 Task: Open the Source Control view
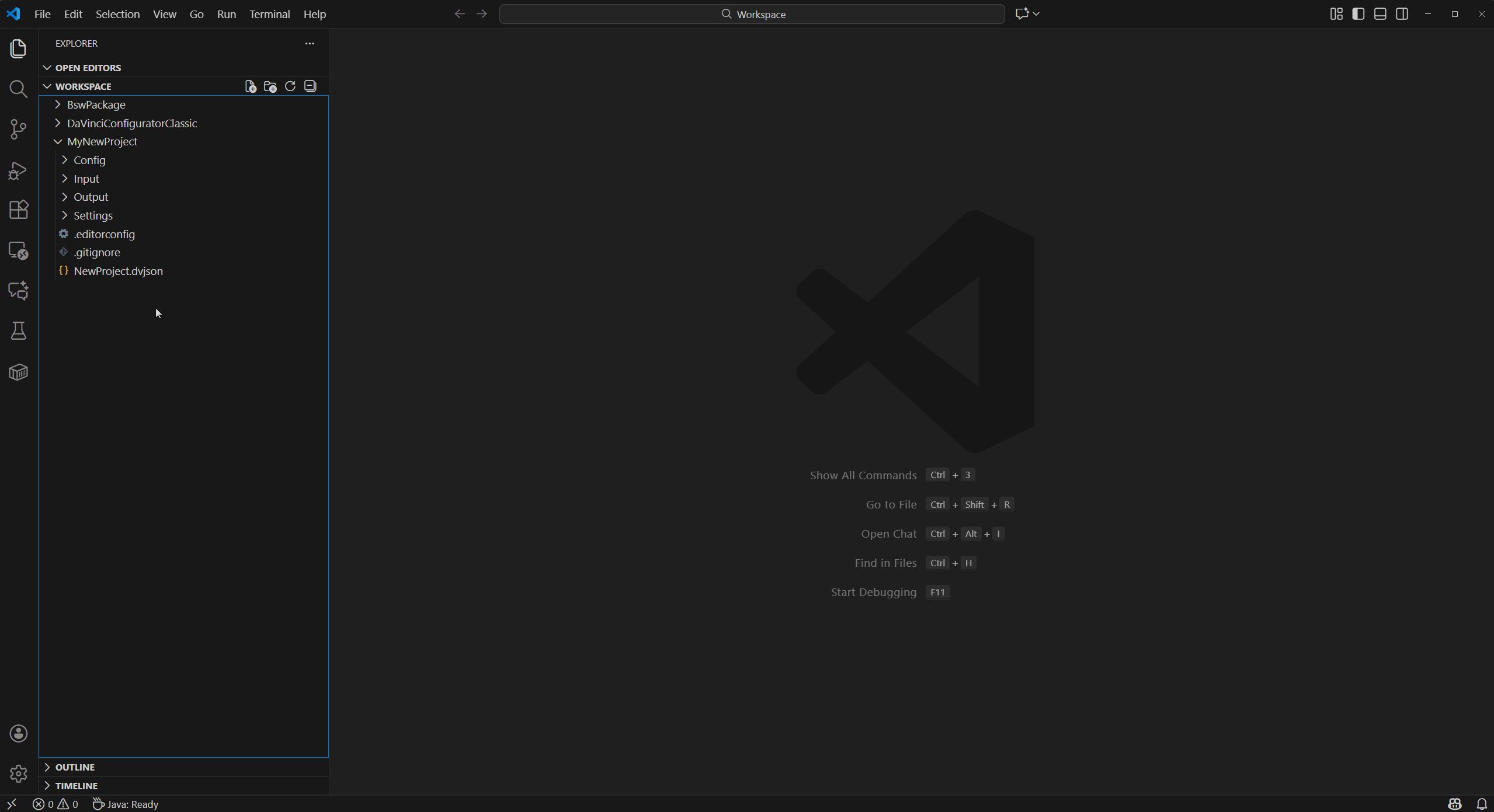[18, 129]
